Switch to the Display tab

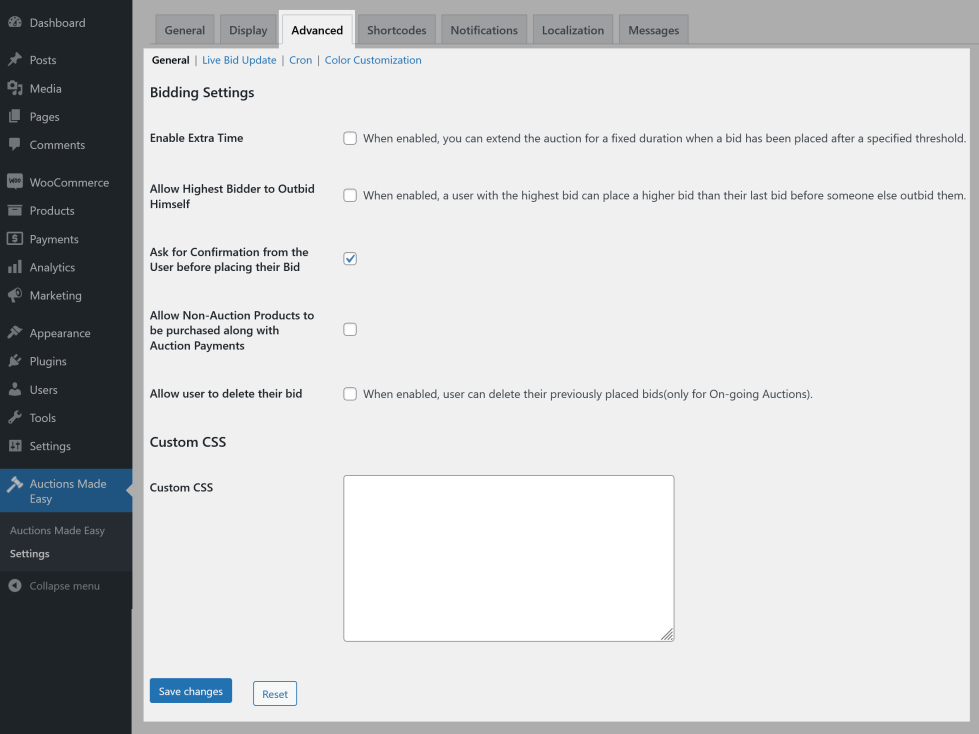click(248, 30)
